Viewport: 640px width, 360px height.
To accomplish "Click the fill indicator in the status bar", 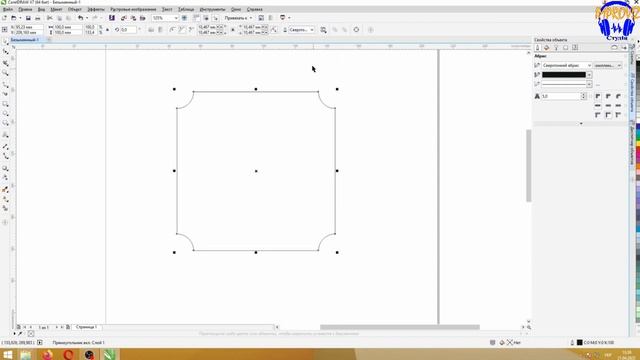I will coord(510,342).
